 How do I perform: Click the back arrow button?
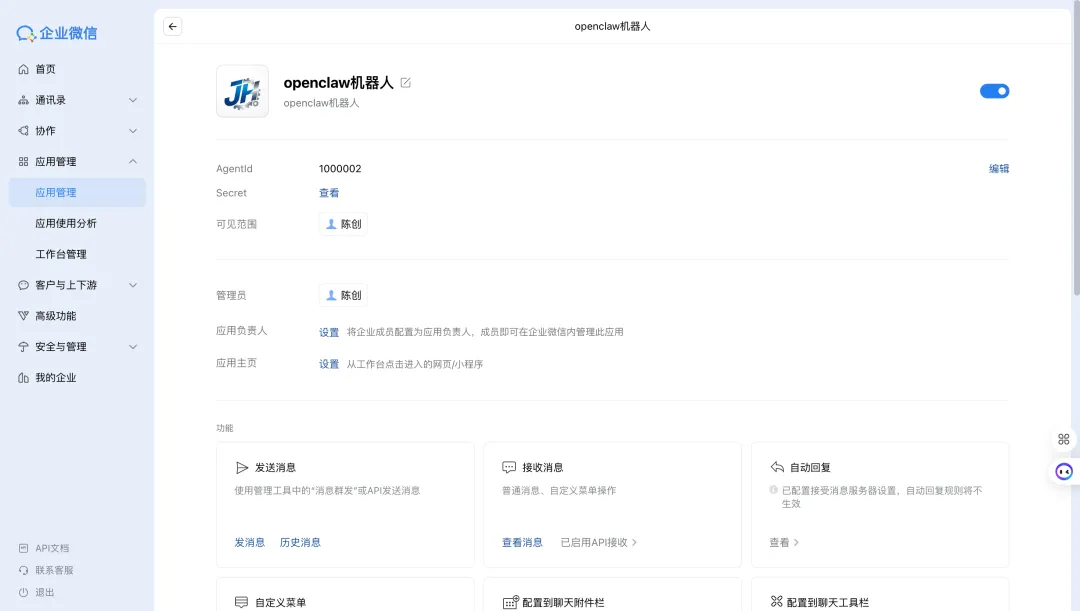pos(172,26)
